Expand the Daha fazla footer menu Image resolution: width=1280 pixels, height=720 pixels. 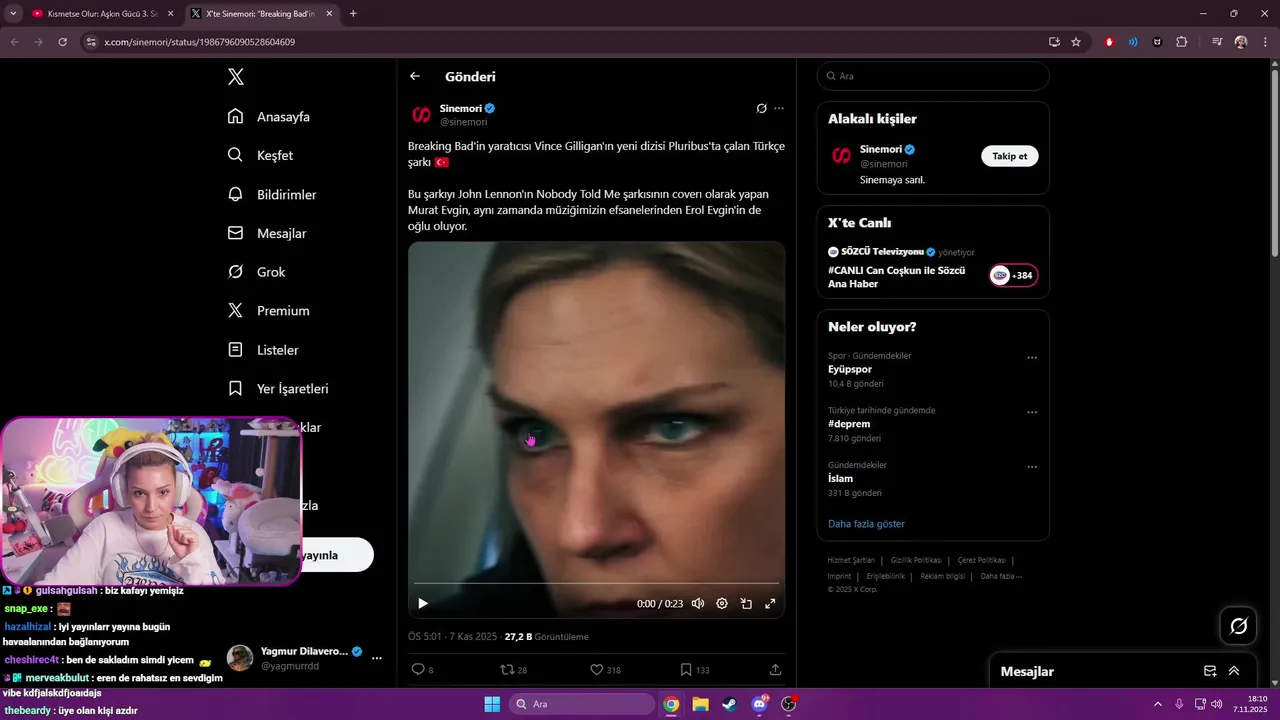1001,576
